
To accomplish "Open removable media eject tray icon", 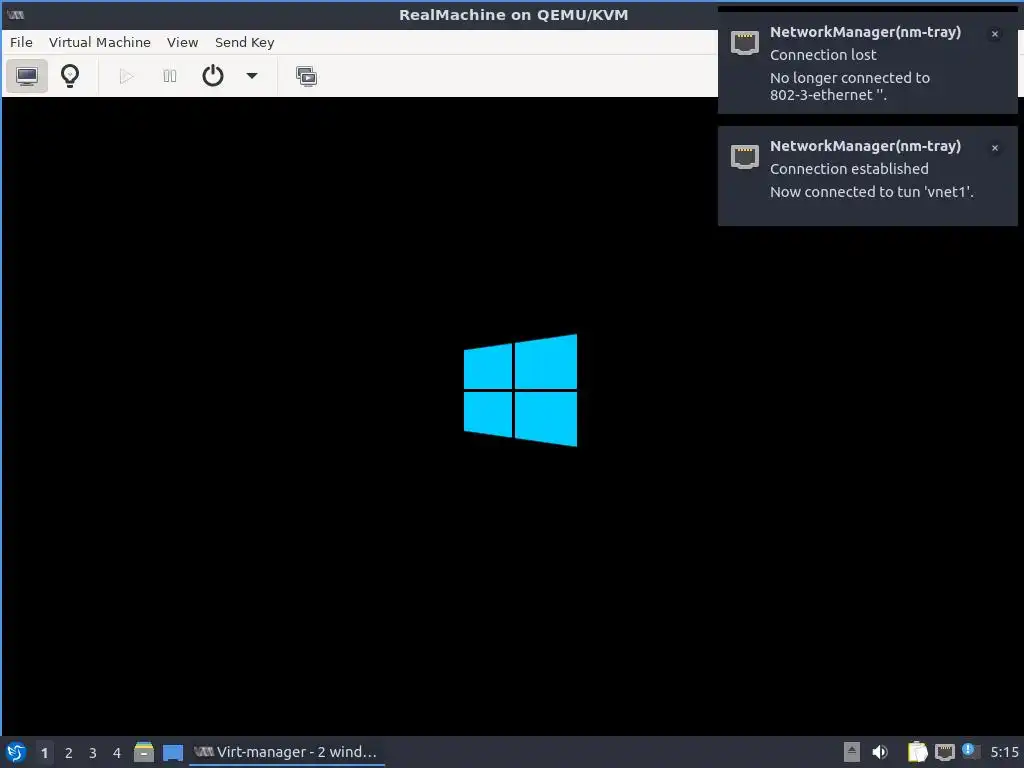I will pos(851,752).
